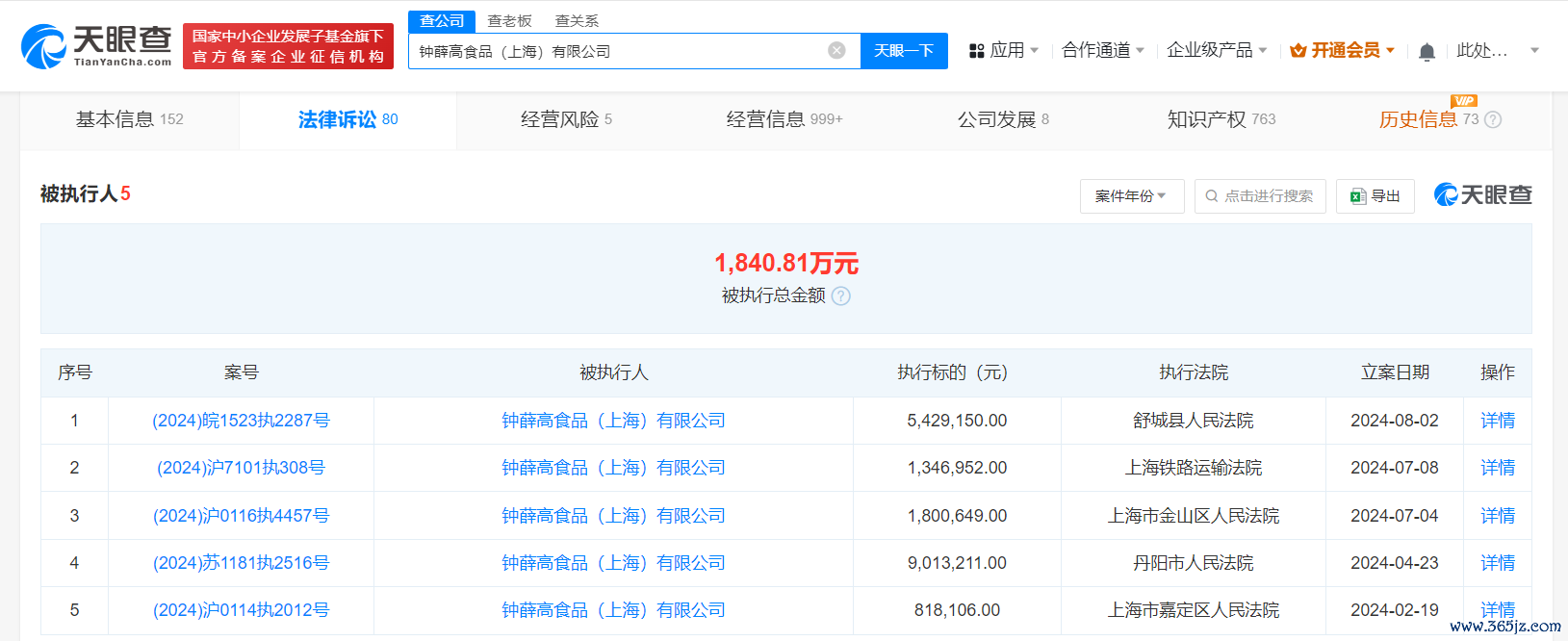Open the 知识产权 tab
Screen dimensions: 1568x641
[x=1221, y=119]
